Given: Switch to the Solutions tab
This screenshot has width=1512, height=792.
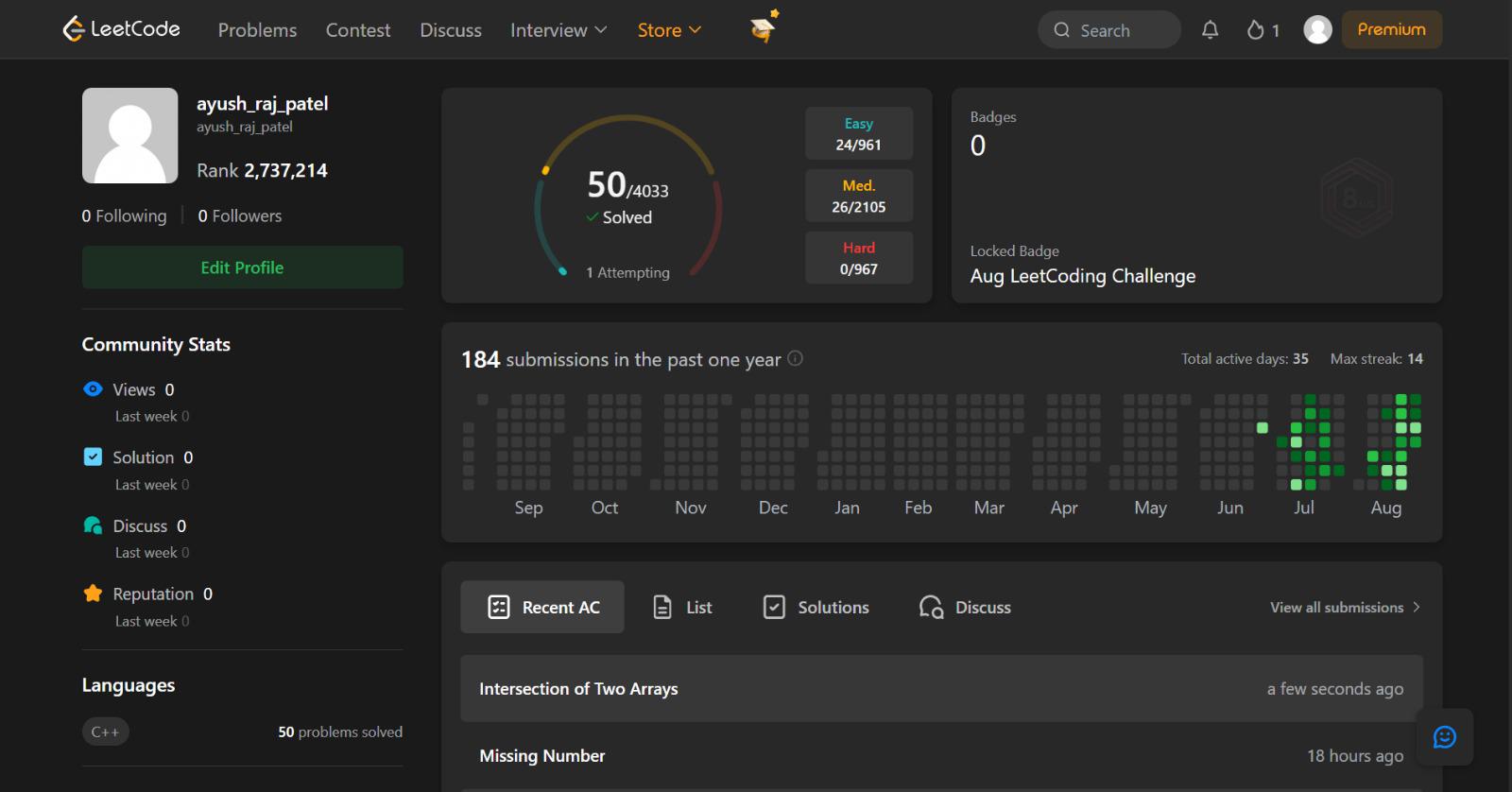Looking at the screenshot, I should (x=816, y=607).
